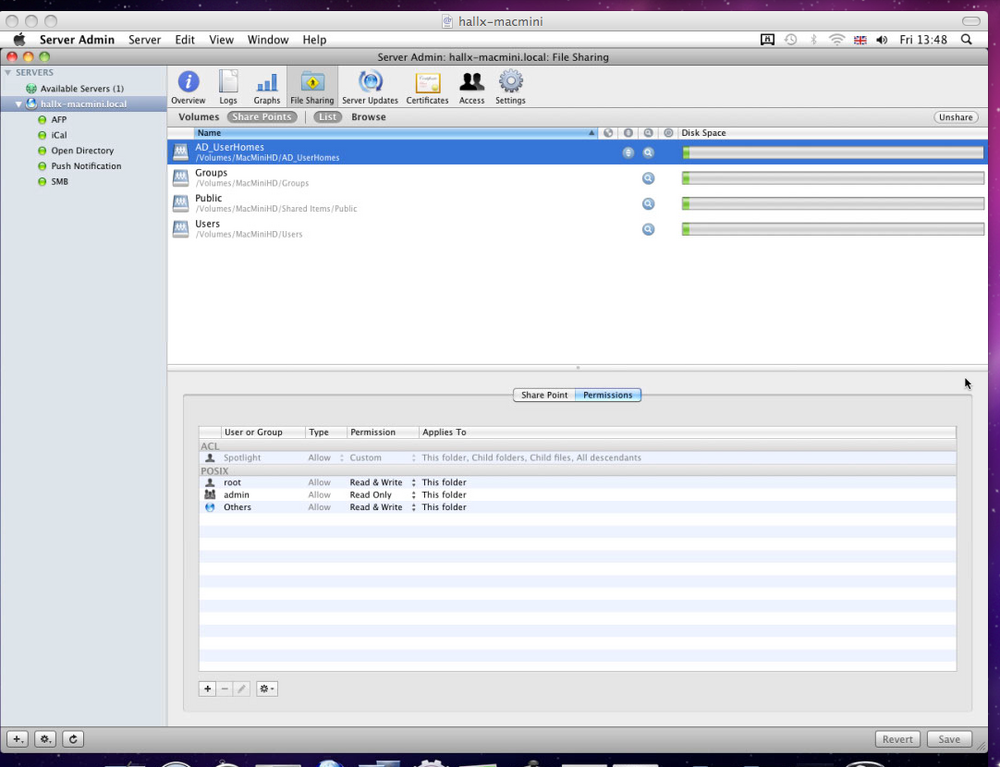Image resolution: width=1000 pixels, height=767 pixels.
Task: Open the Window menu
Action: click(268, 40)
